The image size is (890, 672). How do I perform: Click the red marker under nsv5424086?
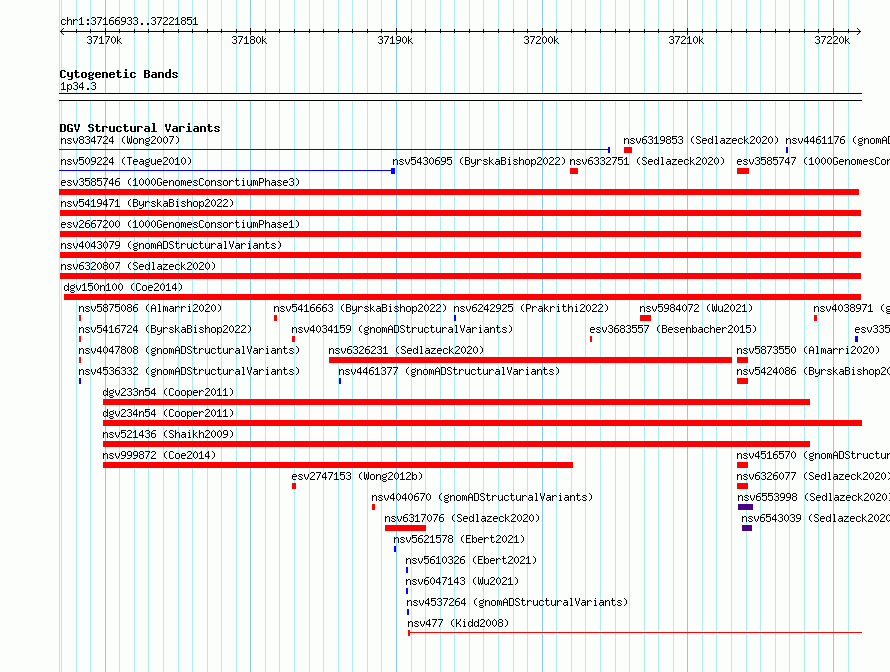point(742,381)
